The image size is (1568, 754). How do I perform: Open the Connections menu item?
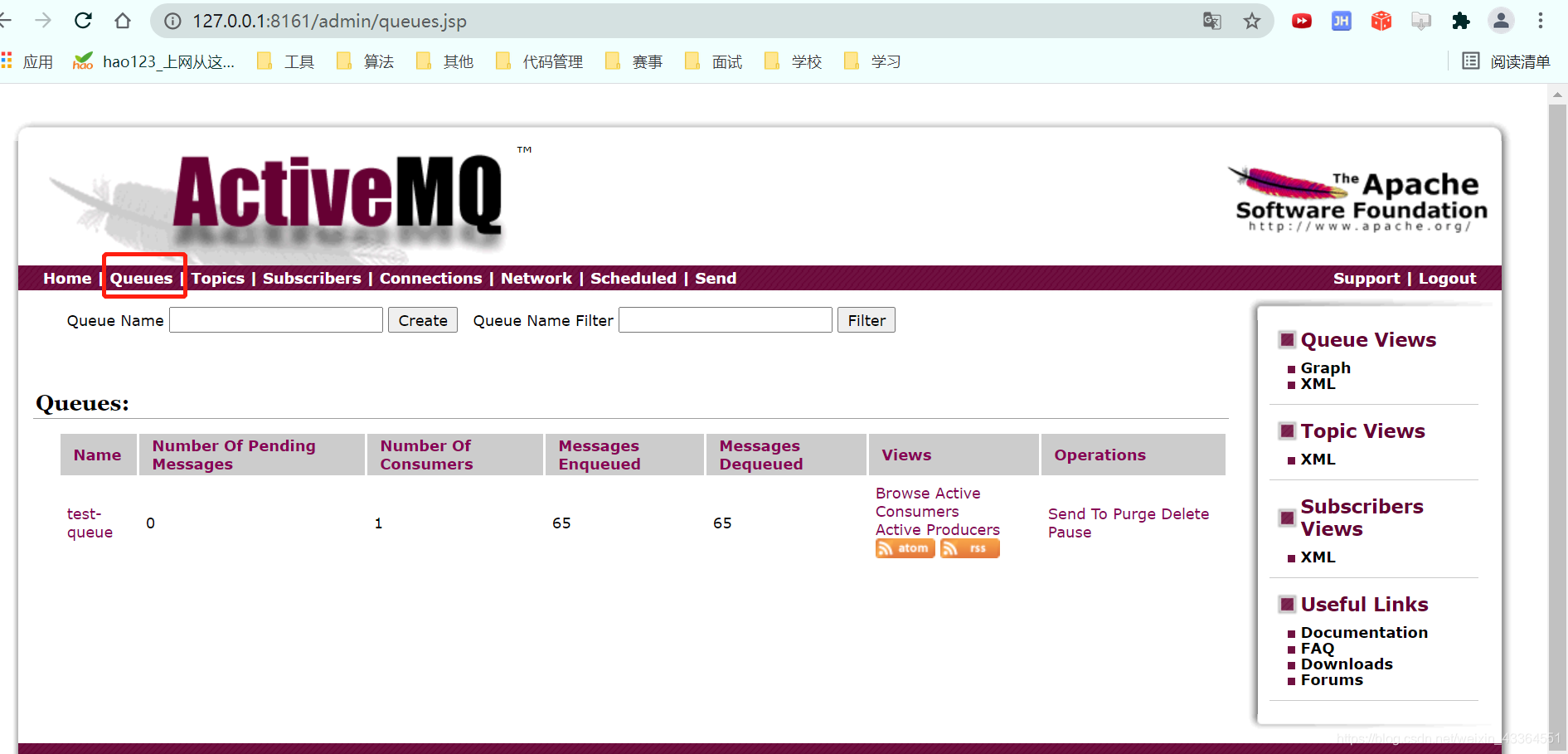(x=430, y=279)
